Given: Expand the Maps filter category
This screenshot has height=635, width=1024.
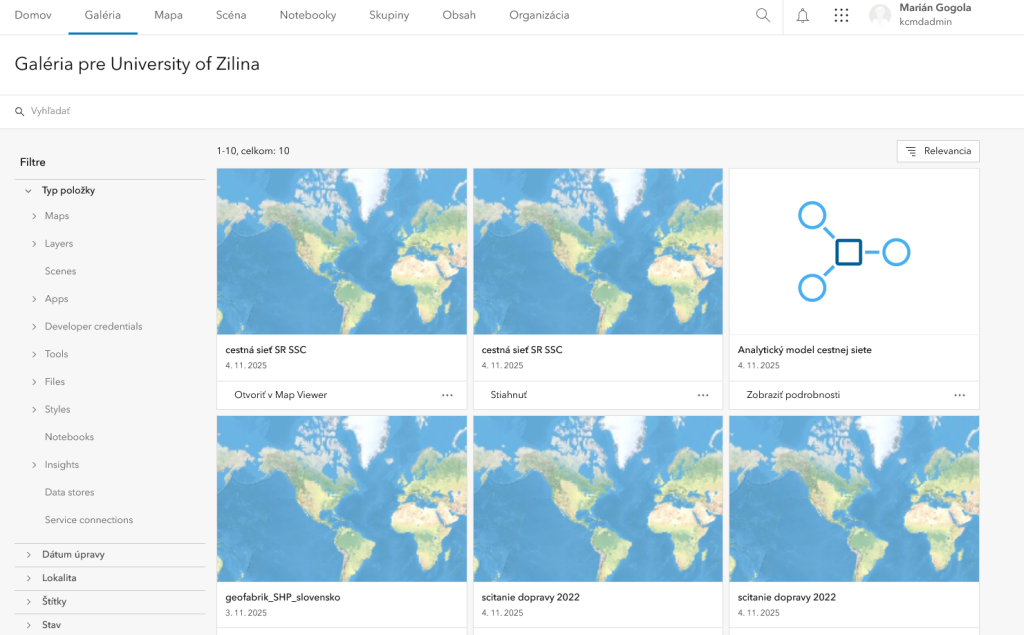Looking at the screenshot, I should [x=34, y=216].
